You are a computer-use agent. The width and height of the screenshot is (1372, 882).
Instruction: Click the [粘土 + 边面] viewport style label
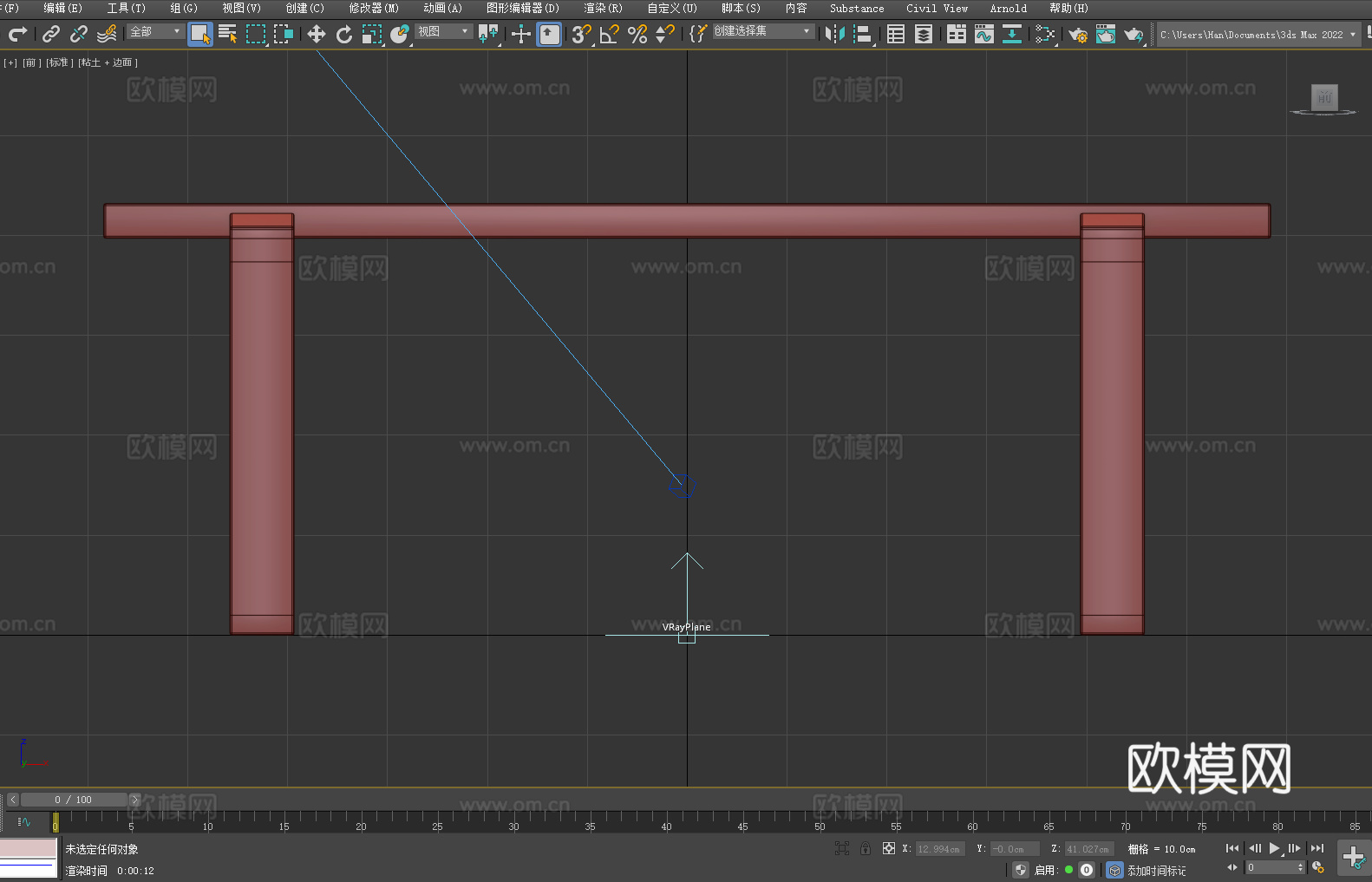pyautogui.click(x=108, y=62)
